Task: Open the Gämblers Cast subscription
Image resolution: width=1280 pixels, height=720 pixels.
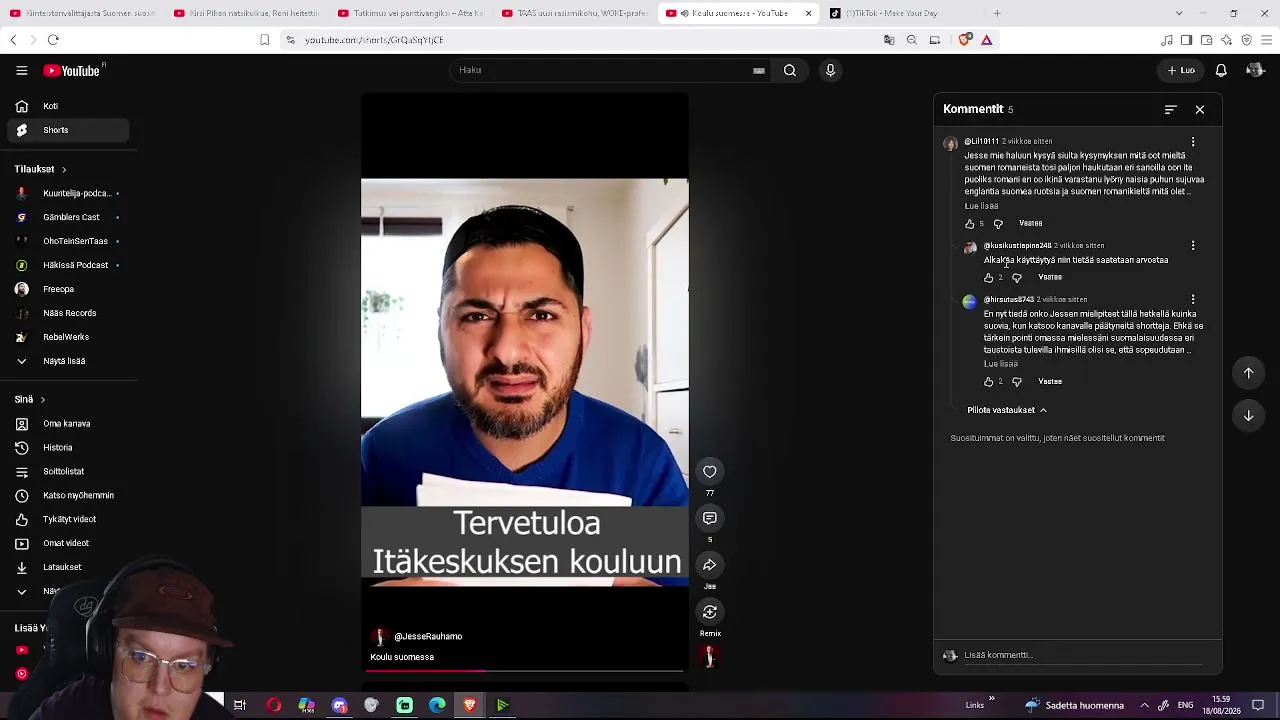Action: pyautogui.click(x=68, y=217)
